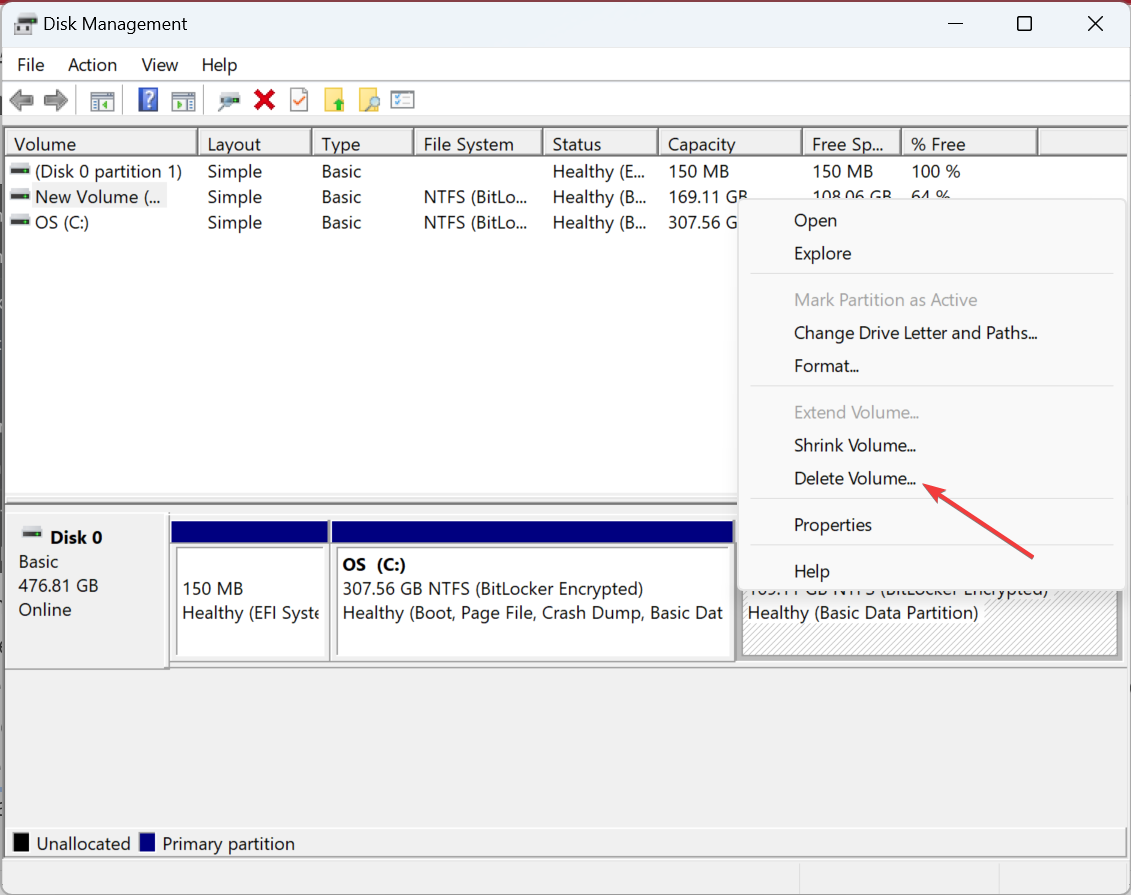Select the "(Disk 0 partition 1)" volume name
Screen dimensions: 1131x895
tap(109, 172)
